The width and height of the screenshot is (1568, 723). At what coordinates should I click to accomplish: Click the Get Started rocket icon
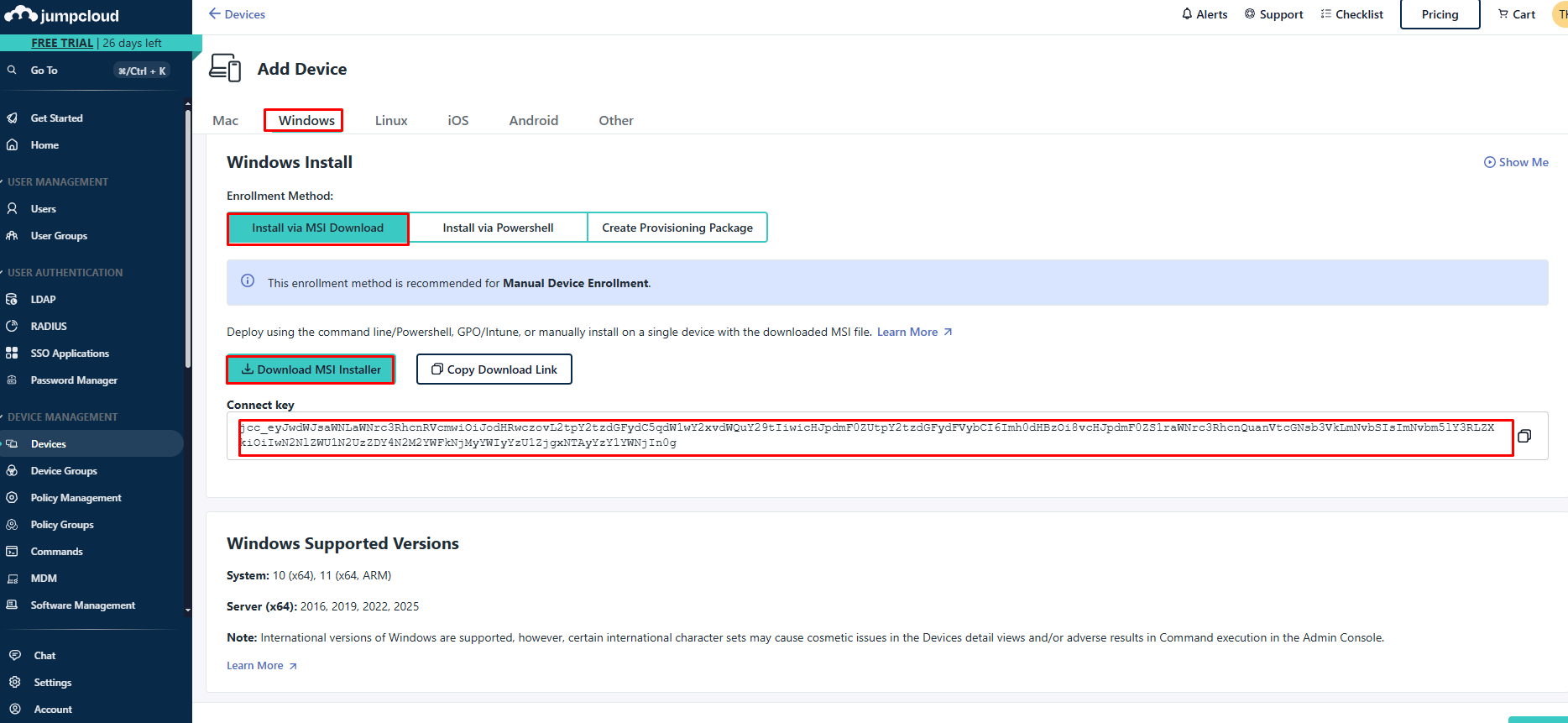tap(12, 118)
